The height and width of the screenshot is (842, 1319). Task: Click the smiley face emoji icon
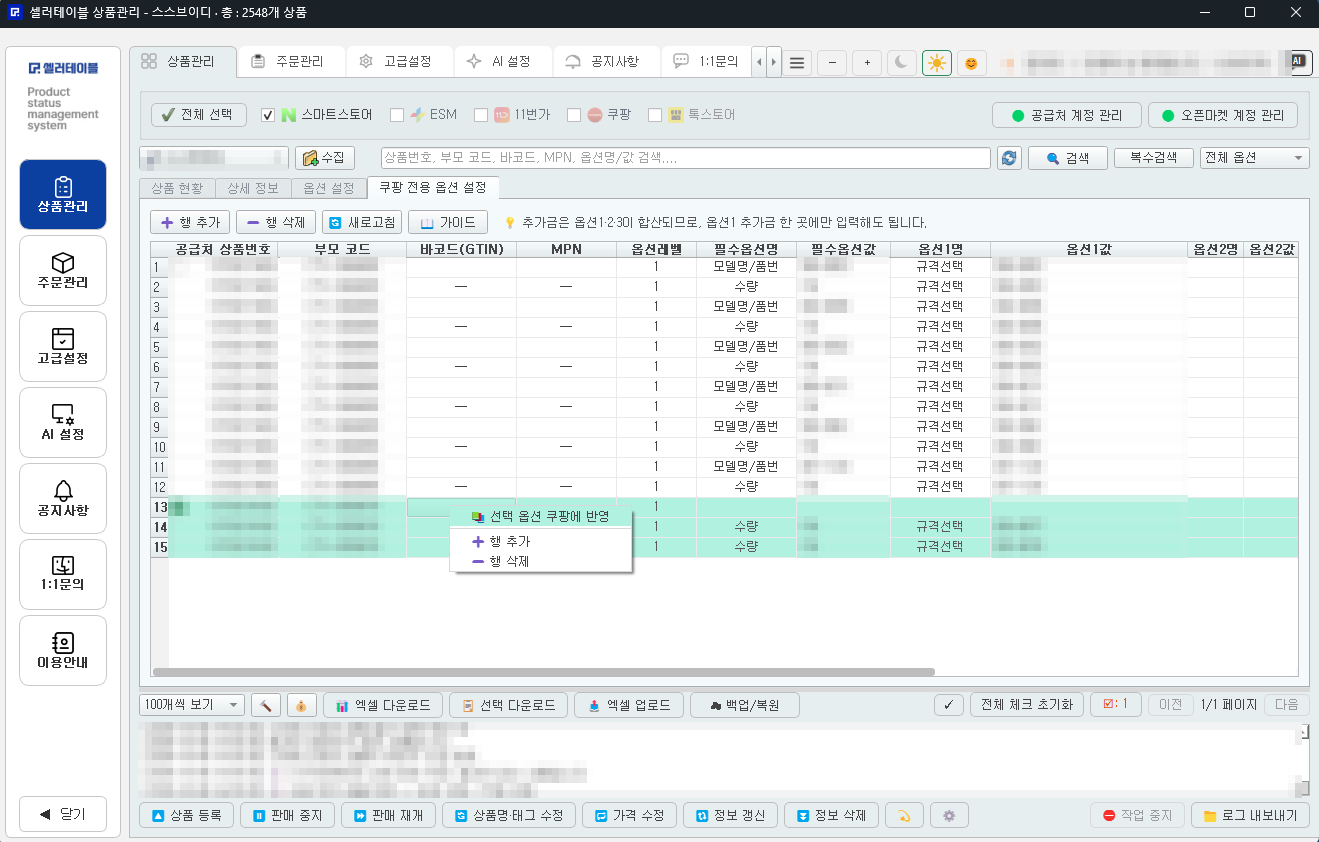click(x=971, y=63)
